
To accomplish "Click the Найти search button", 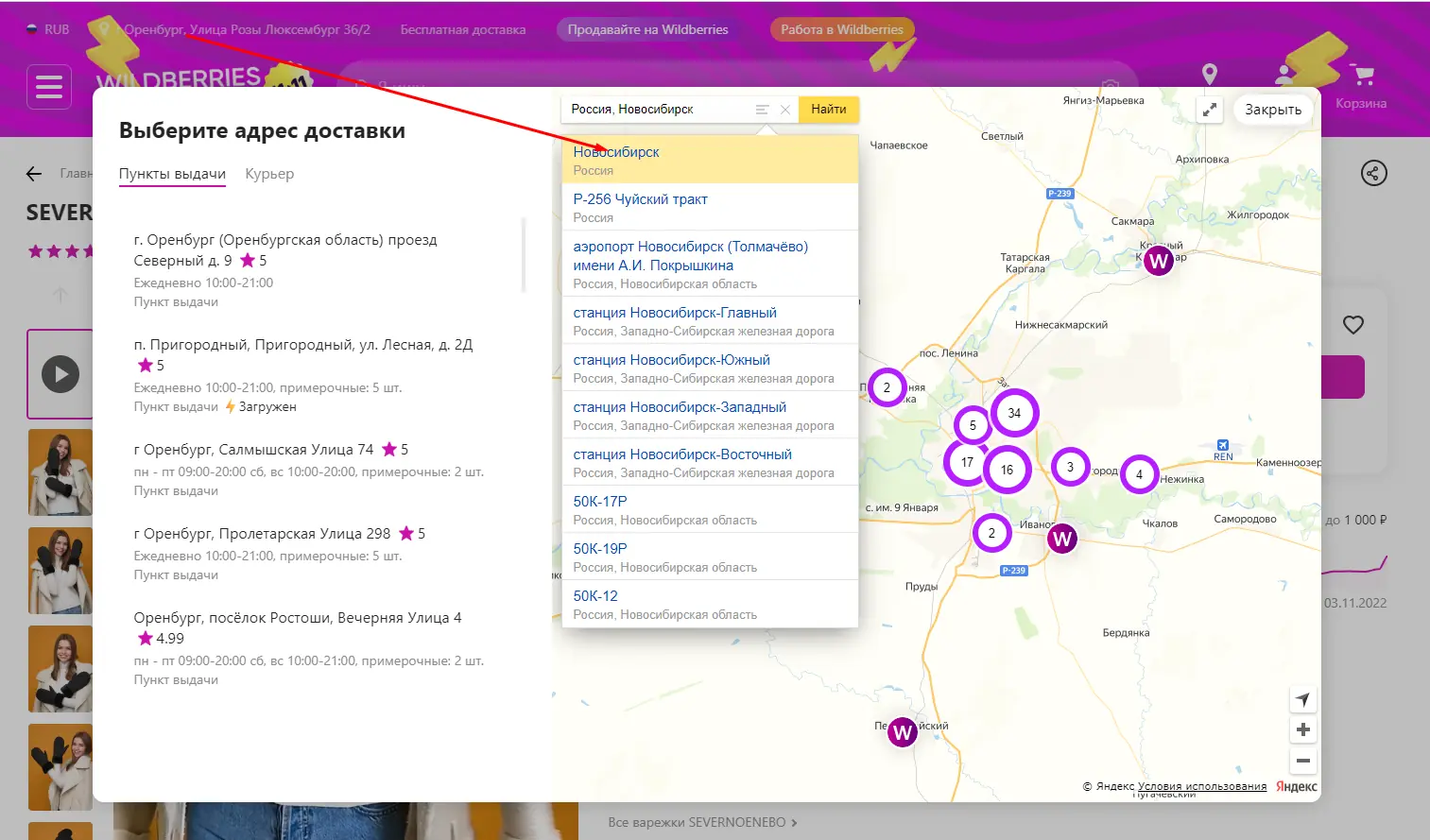I will click(829, 110).
